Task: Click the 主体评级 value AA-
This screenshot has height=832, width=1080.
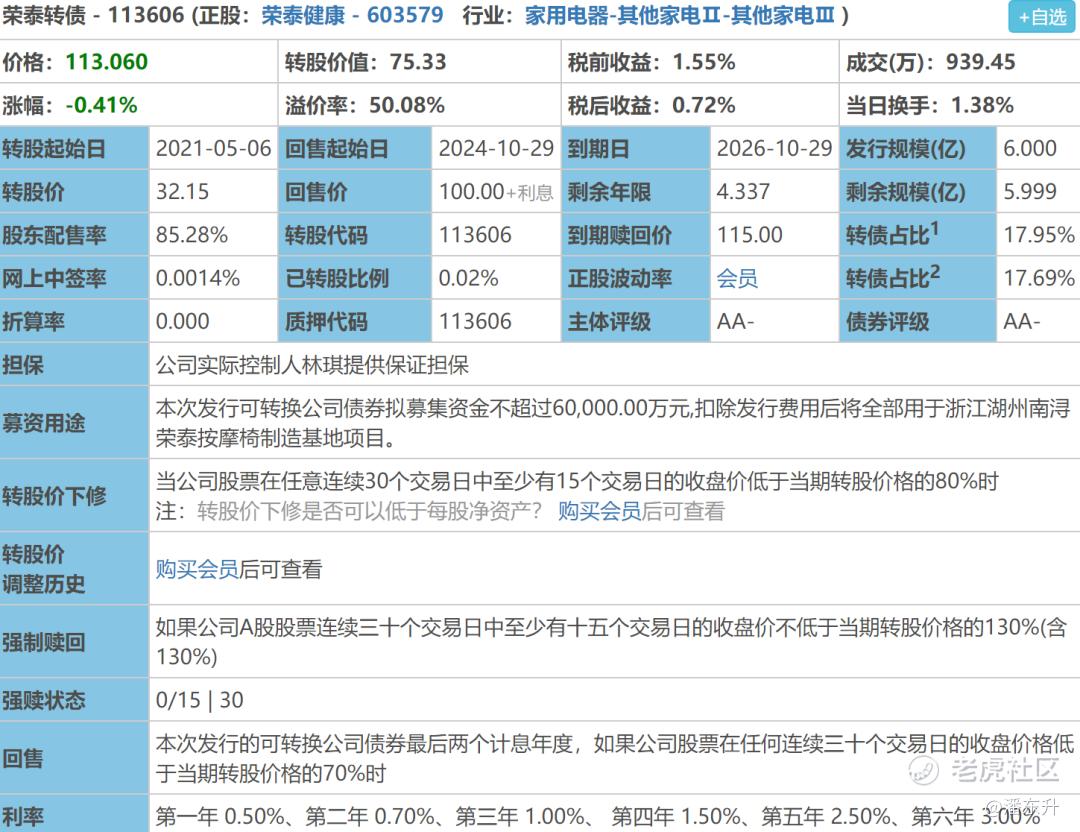Action: 735,322
